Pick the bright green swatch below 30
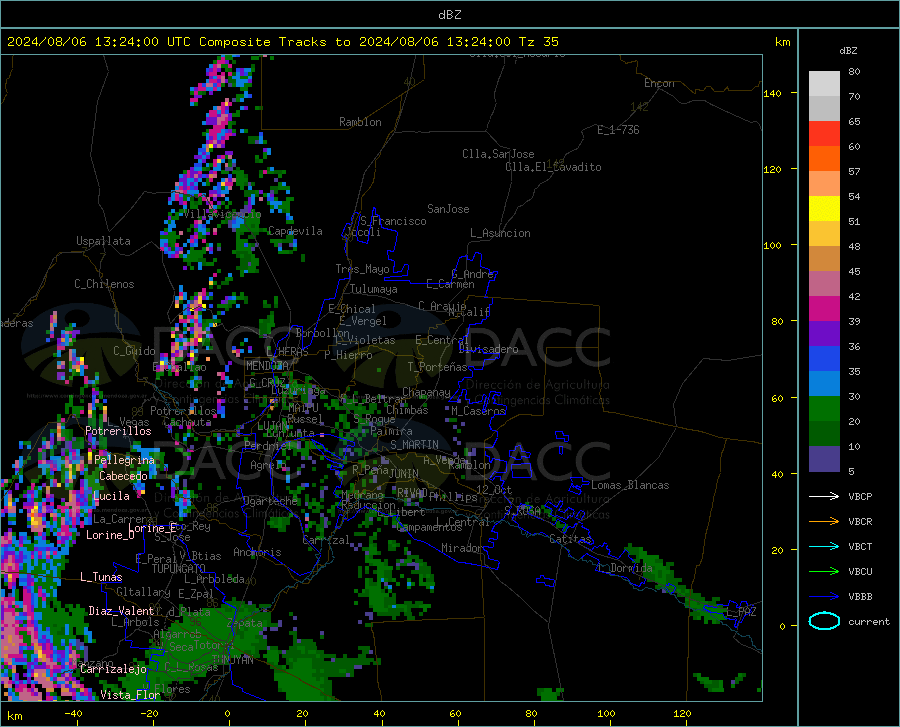Viewport: 900px width, 727px height. [824, 409]
